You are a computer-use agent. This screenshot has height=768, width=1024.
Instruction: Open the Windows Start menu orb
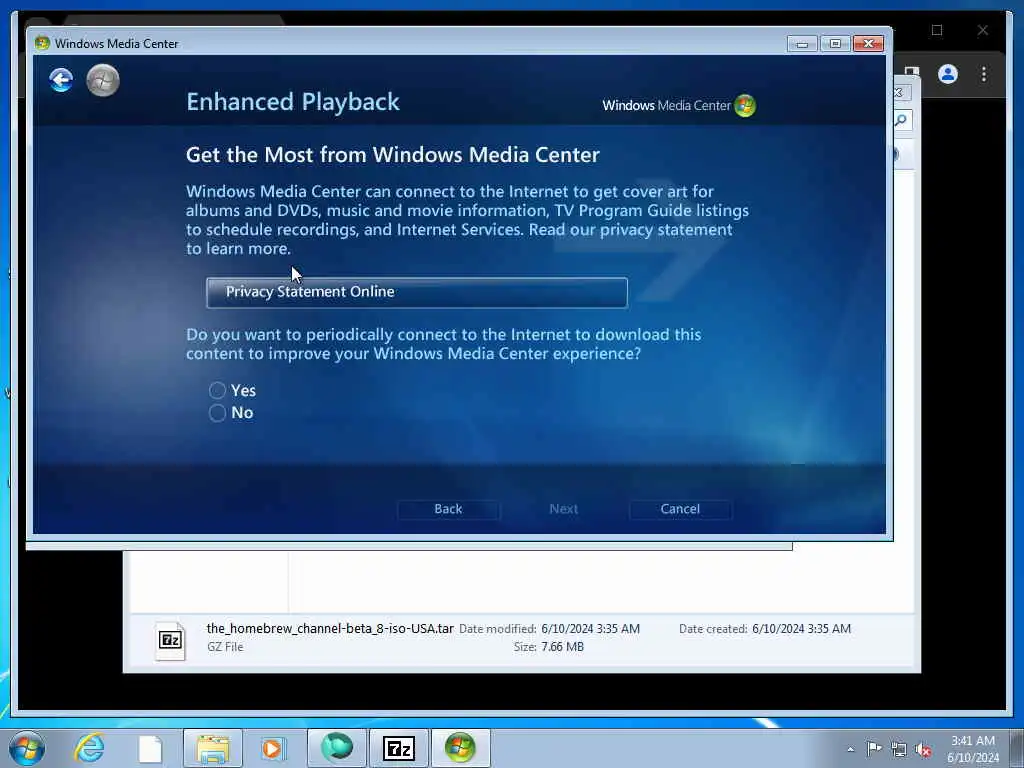tap(27, 748)
